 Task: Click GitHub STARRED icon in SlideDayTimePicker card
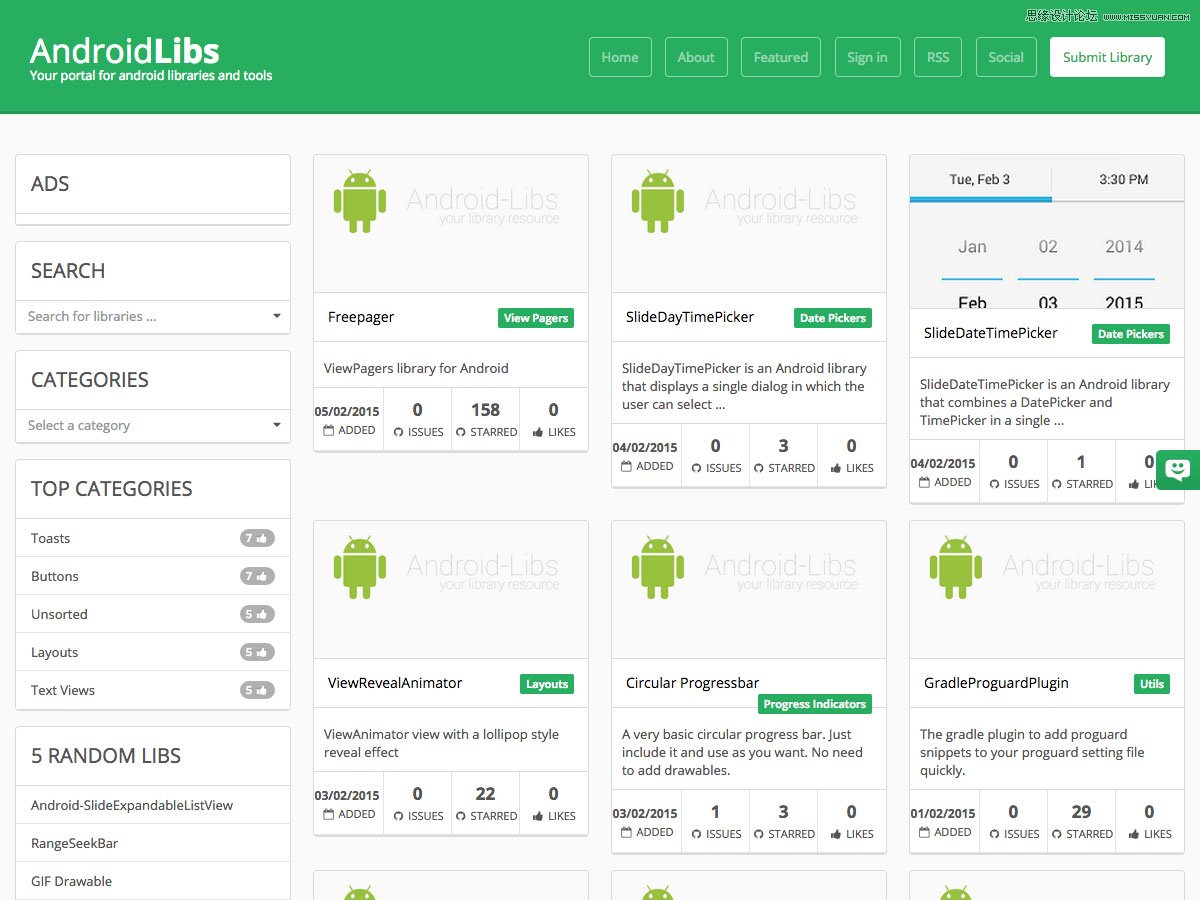(x=759, y=469)
